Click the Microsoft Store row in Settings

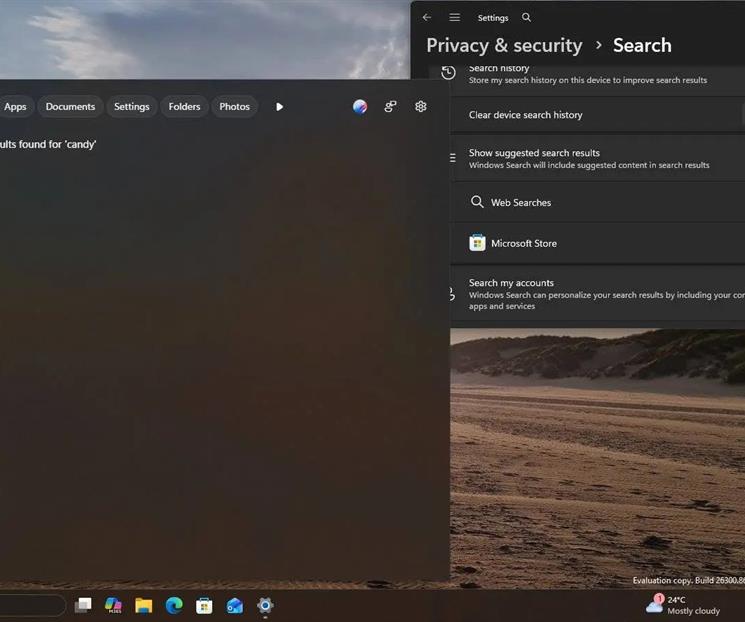(x=598, y=243)
